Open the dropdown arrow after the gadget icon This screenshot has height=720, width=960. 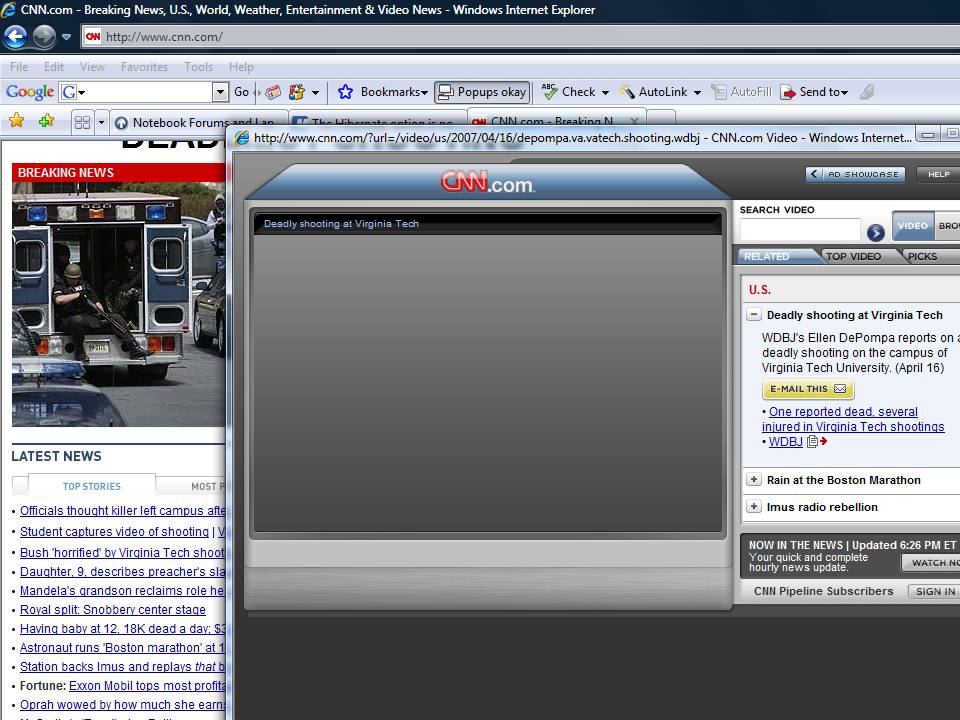(x=315, y=93)
